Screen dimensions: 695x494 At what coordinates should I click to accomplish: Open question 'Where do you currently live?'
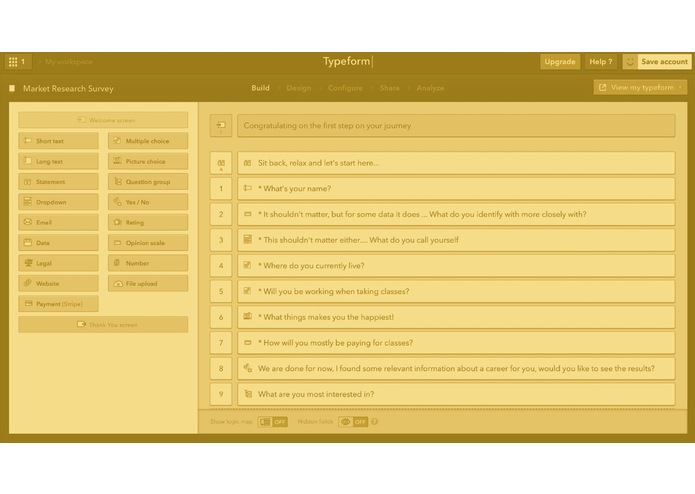point(456,266)
